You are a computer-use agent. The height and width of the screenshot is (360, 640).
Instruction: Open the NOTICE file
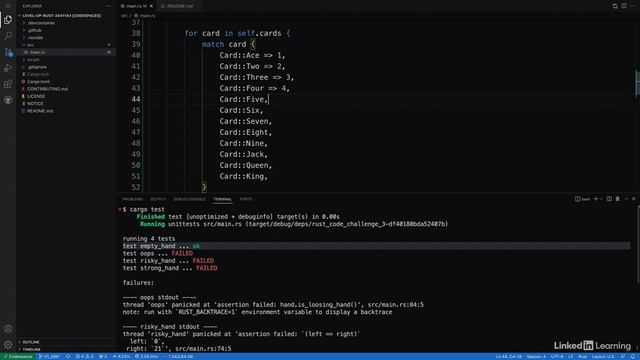pyautogui.click(x=35, y=104)
